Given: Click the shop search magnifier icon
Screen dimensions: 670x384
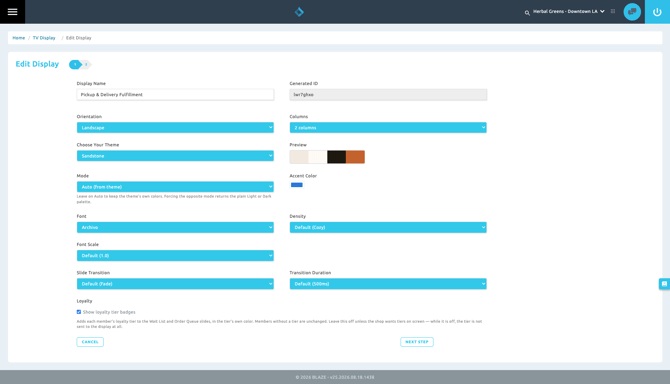Looking at the screenshot, I should [527, 13].
